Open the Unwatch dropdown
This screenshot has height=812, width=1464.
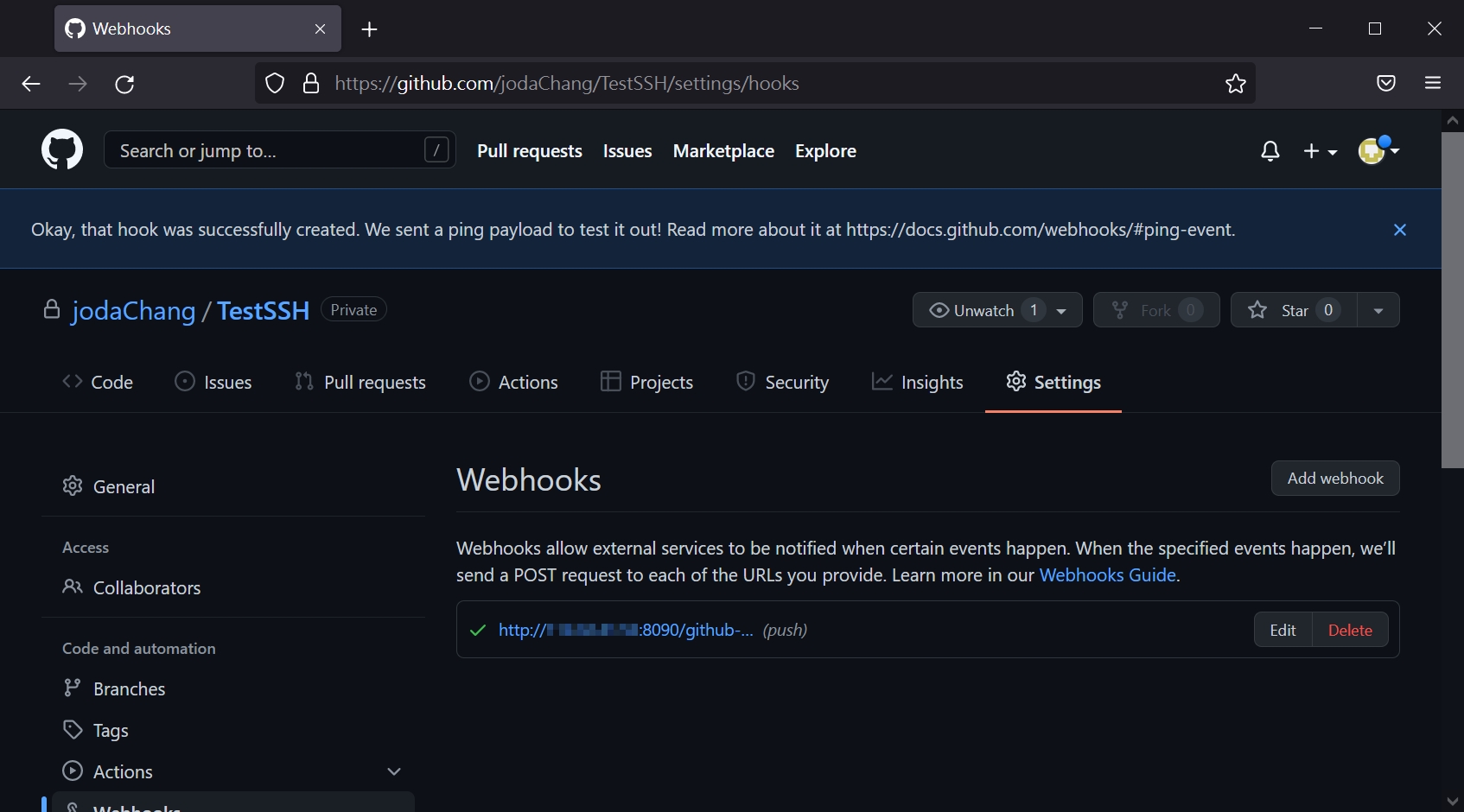click(997, 310)
